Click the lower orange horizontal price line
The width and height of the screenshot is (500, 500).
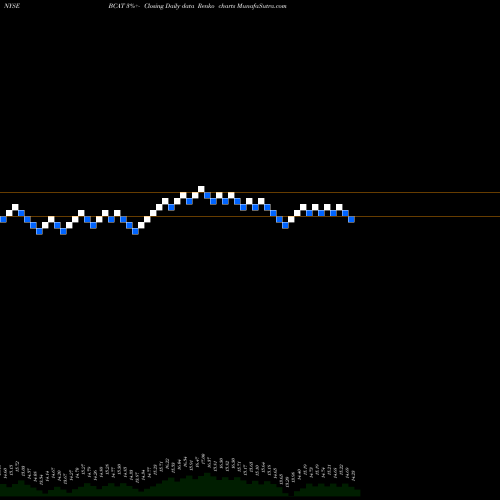pos(250,217)
